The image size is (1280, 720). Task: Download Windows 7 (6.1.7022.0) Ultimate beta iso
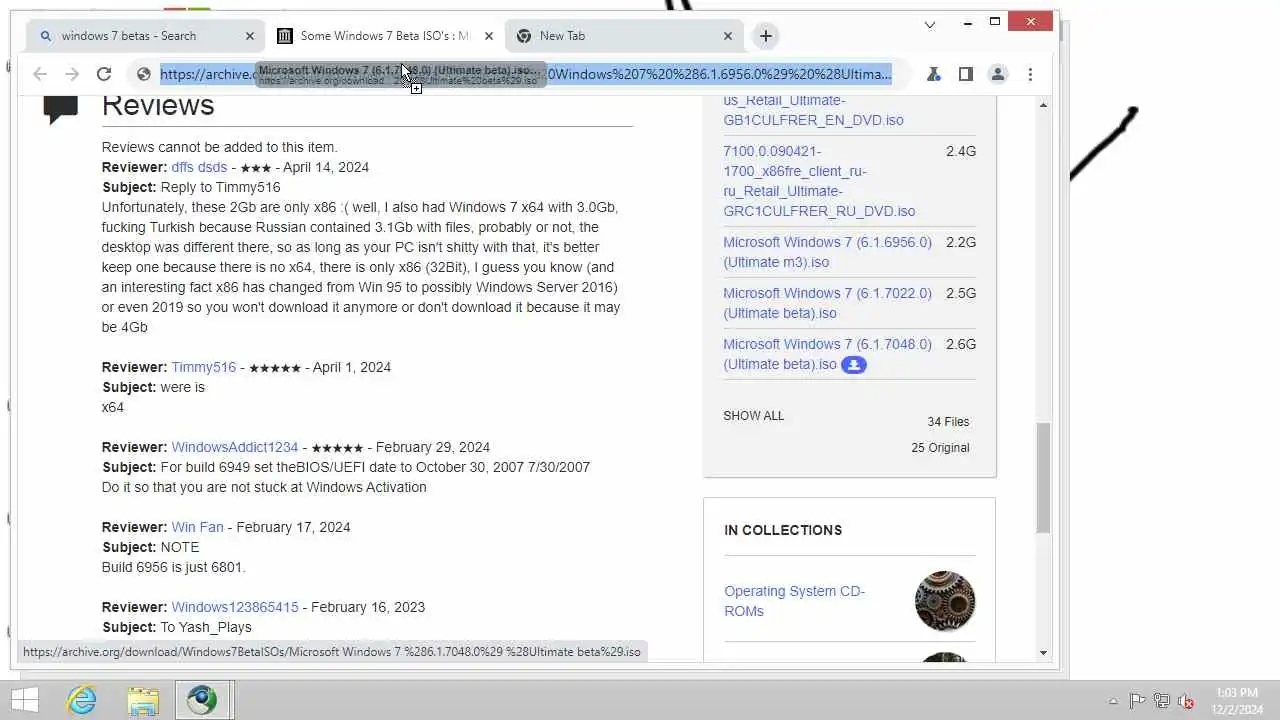coord(827,303)
